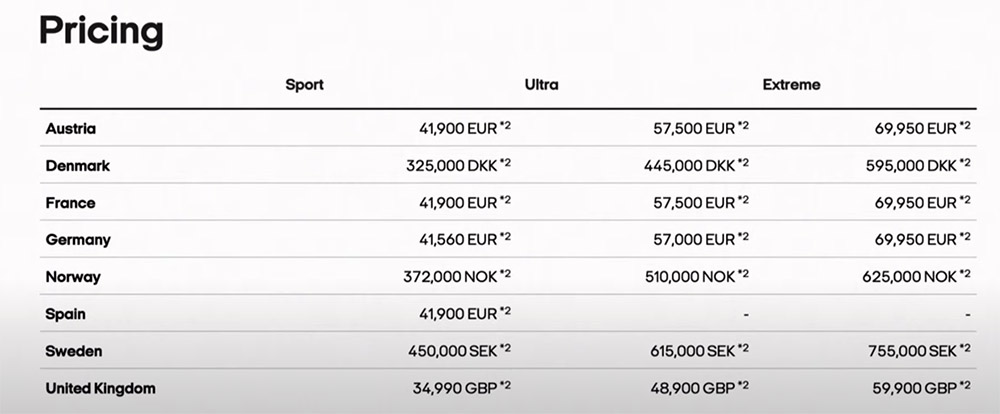Click Spain's 41,900 EUR Sport price
This screenshot has width=1000, height=414.
[x=458, y=314]
